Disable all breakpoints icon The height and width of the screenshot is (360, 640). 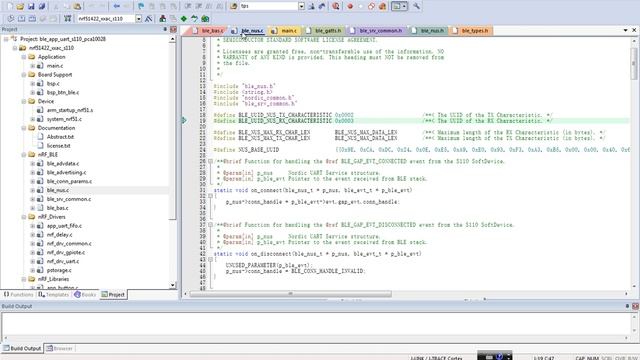[x=371, y=6]
